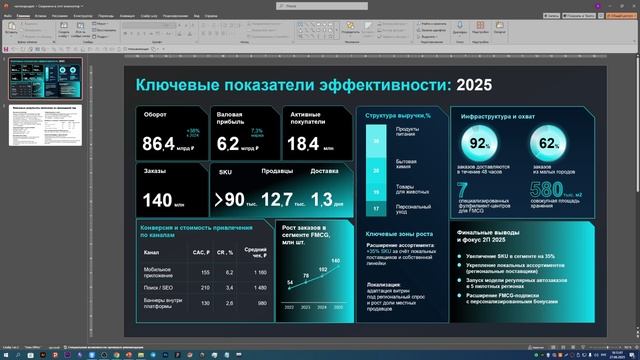The height and width of the screenshot is (360, 640).
Task: Open the Раздел section dropdown
Action: tap(101, 36)
